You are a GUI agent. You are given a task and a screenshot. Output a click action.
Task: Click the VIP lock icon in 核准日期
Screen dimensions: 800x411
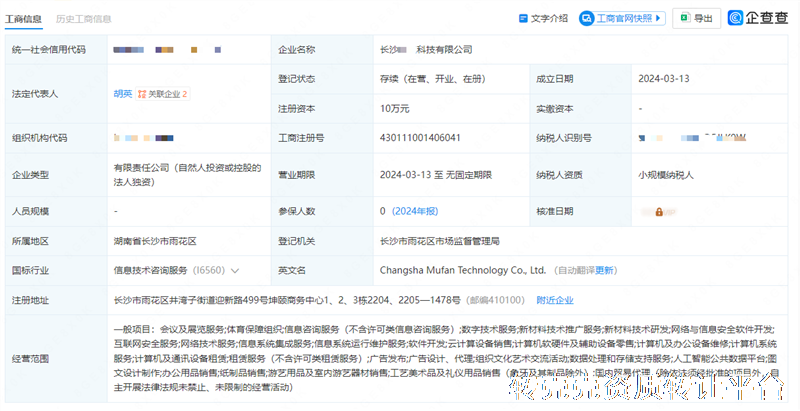[659, 212]
